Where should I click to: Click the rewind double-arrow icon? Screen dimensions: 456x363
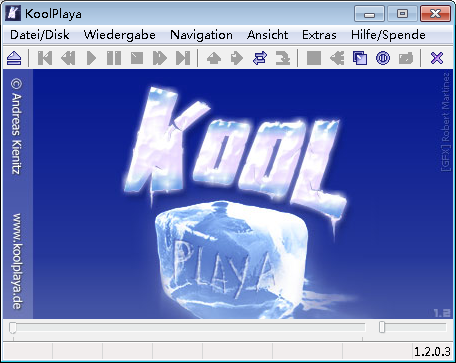click(x=68, y=58)
